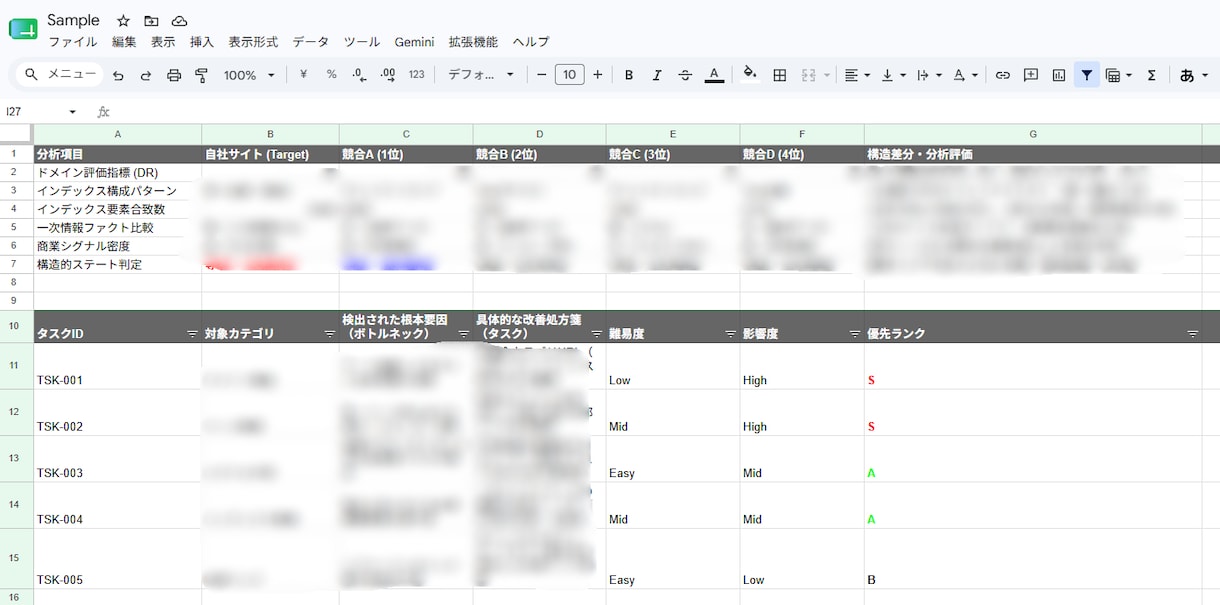Viewport: 1220px width, 605px height.
Task: Select cell TSK-005
Action: click(118, 559)
